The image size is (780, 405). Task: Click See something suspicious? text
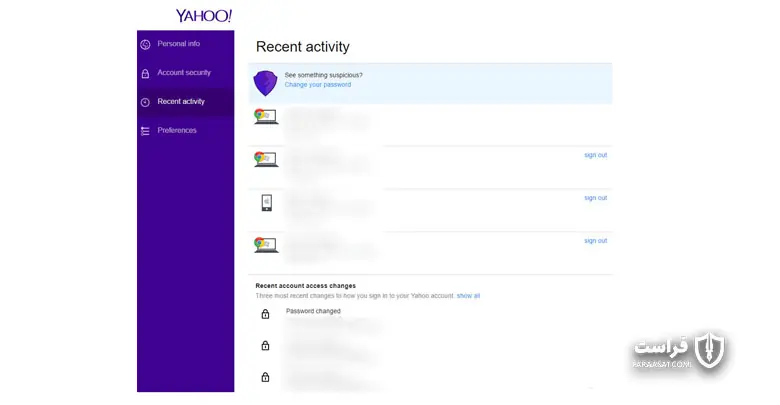[323, 75]
